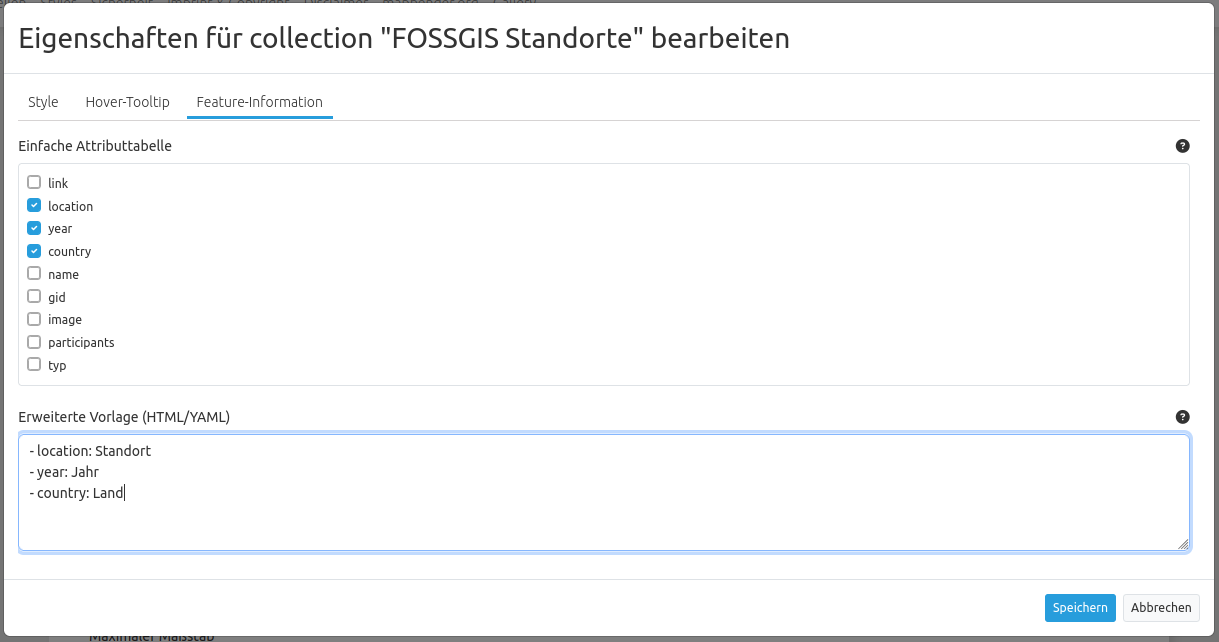Viewport: 1219px width, 642px height.
Task: Click help icon for Erweiterte Vorlage
Action: pos(1183,417)
